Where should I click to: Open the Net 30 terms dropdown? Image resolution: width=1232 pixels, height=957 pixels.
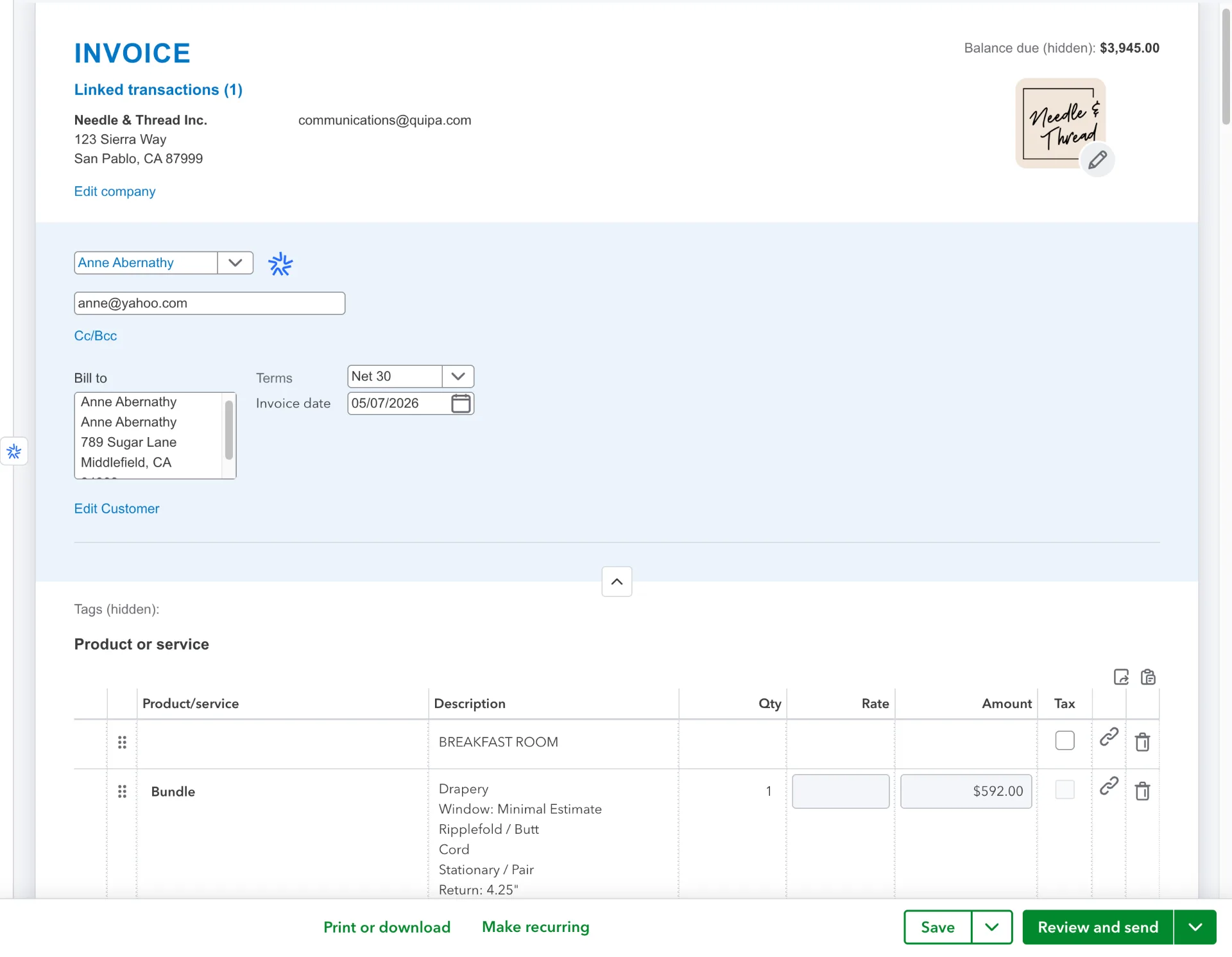click(458, 376)
